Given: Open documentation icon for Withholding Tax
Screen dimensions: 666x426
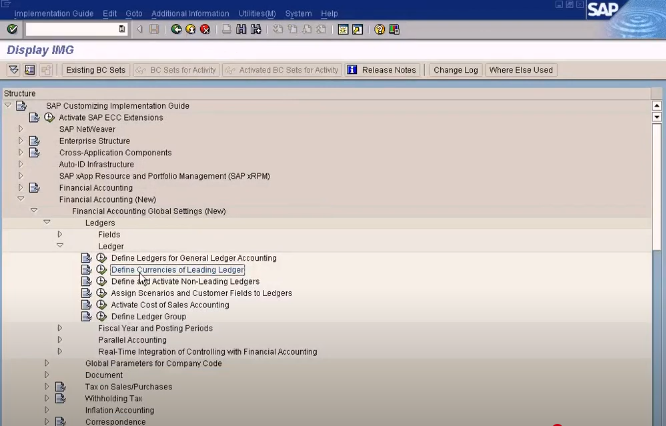Looking at the screenshot, I should tap(60, 398).
